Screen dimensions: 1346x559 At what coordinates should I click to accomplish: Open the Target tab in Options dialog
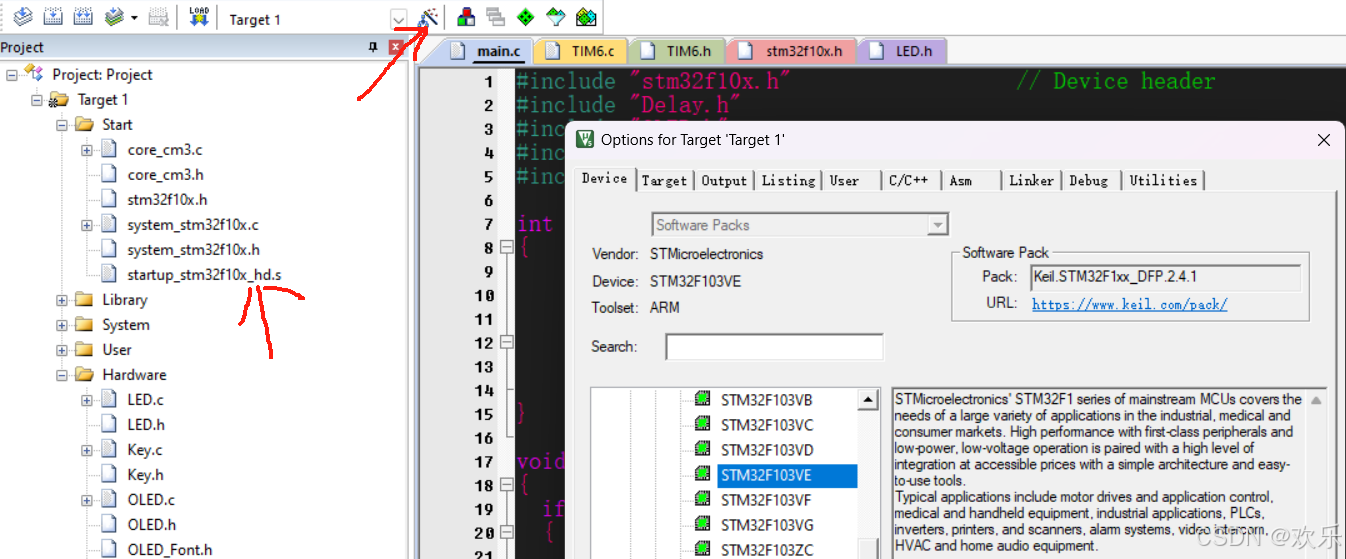(x=664, y=180)
